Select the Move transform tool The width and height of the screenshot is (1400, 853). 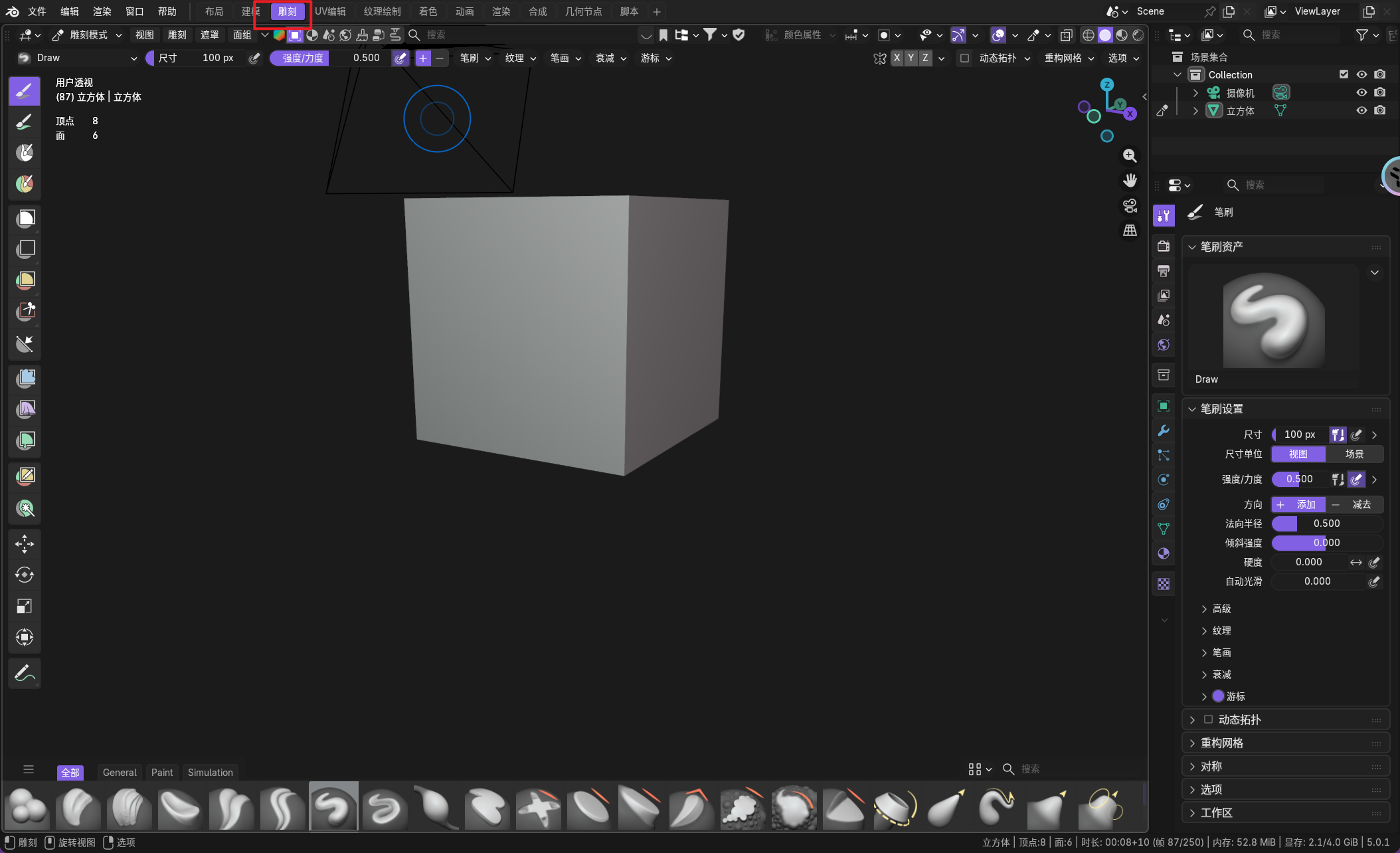click(25, 543)
